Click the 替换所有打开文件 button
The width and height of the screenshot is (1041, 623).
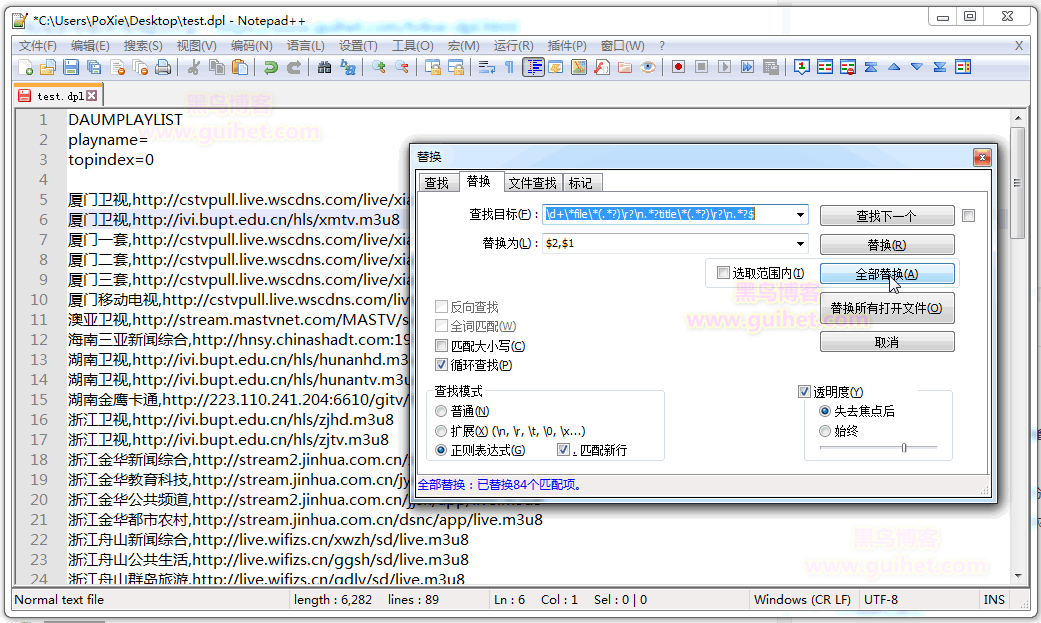click(x=887, y=308)
